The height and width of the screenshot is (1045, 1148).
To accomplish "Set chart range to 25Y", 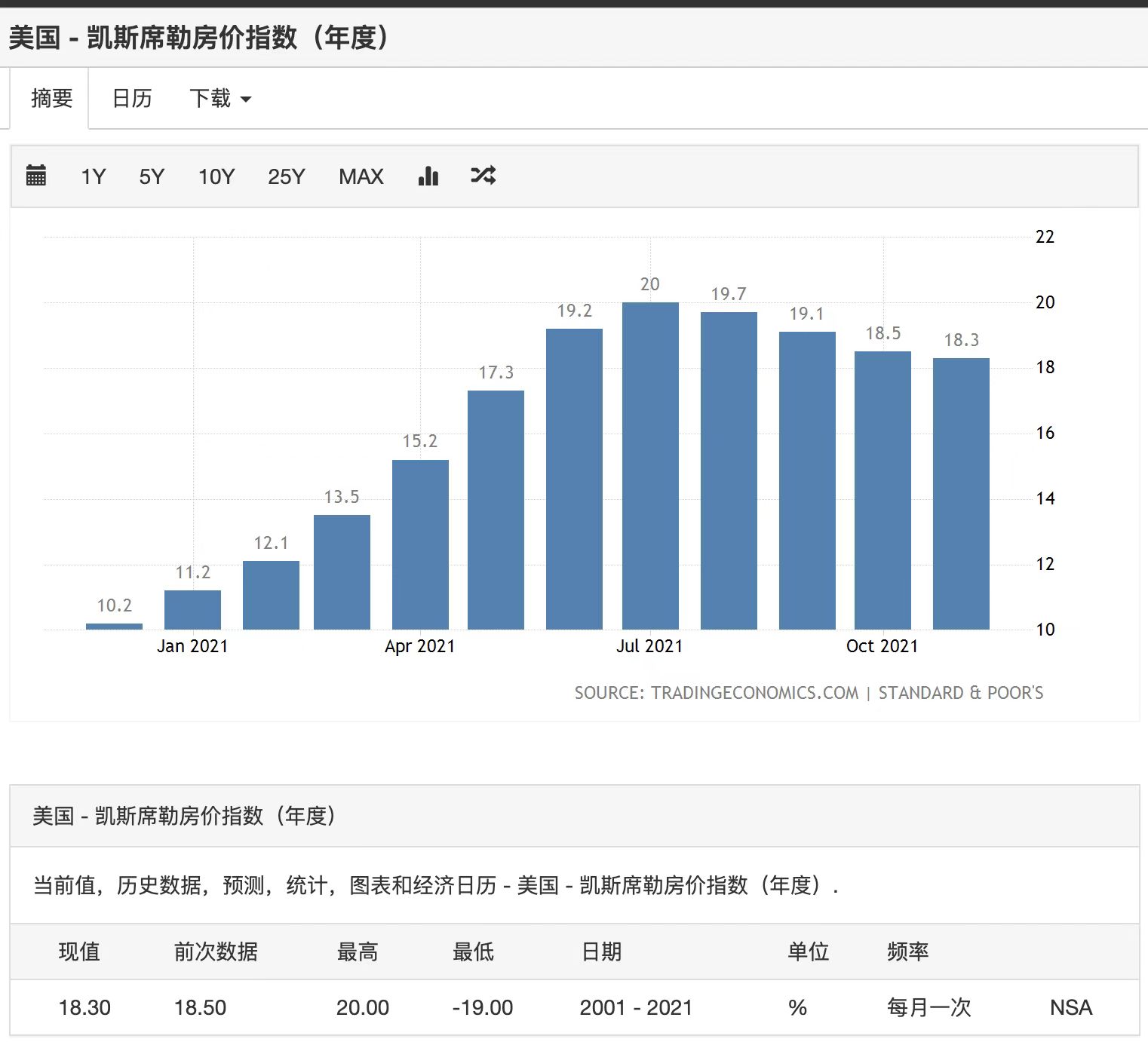I will point(286,176).
